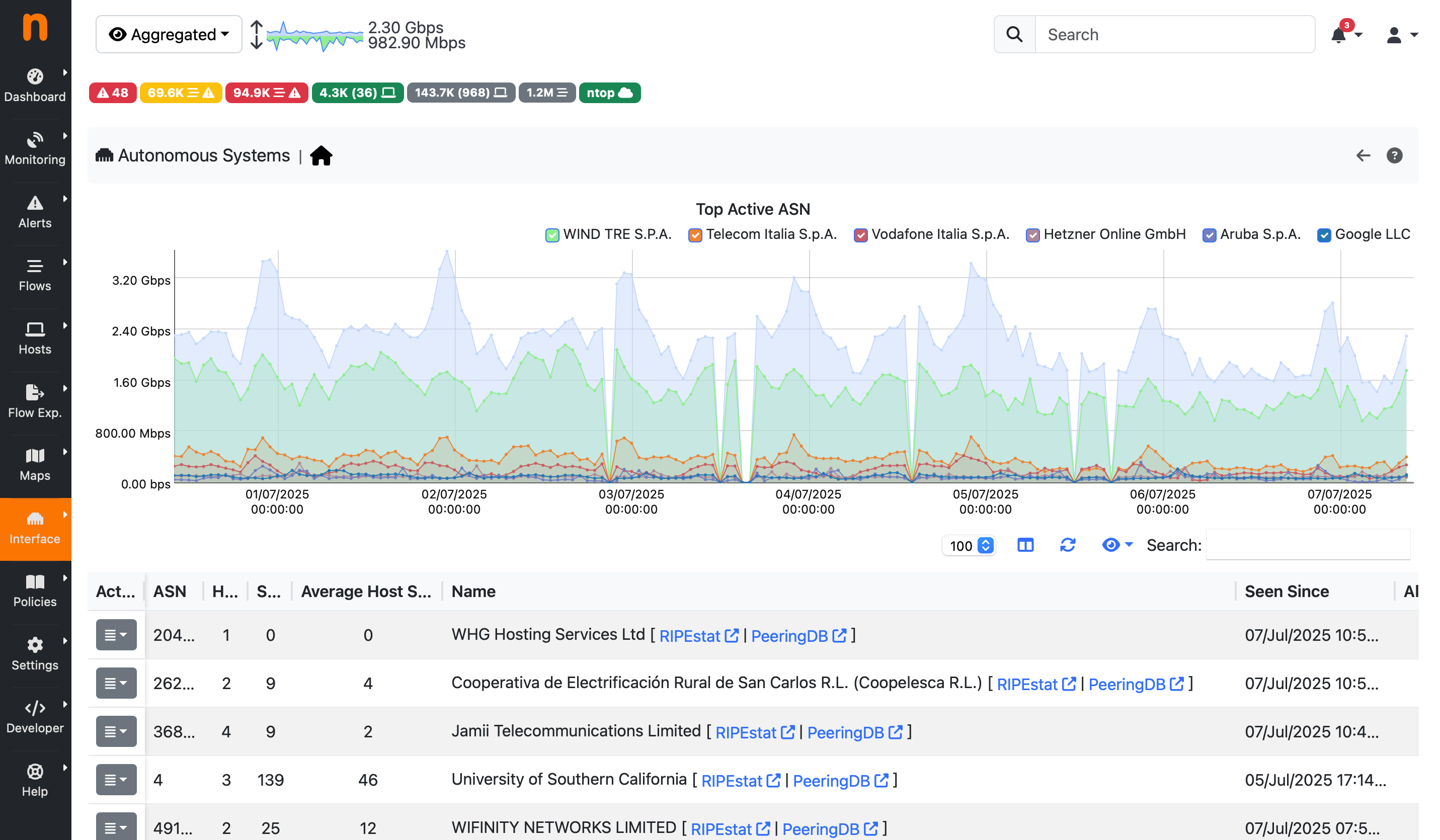Screen dimensions: 1440x840
Task: Click the question mark help icon
Action: 1394,155
